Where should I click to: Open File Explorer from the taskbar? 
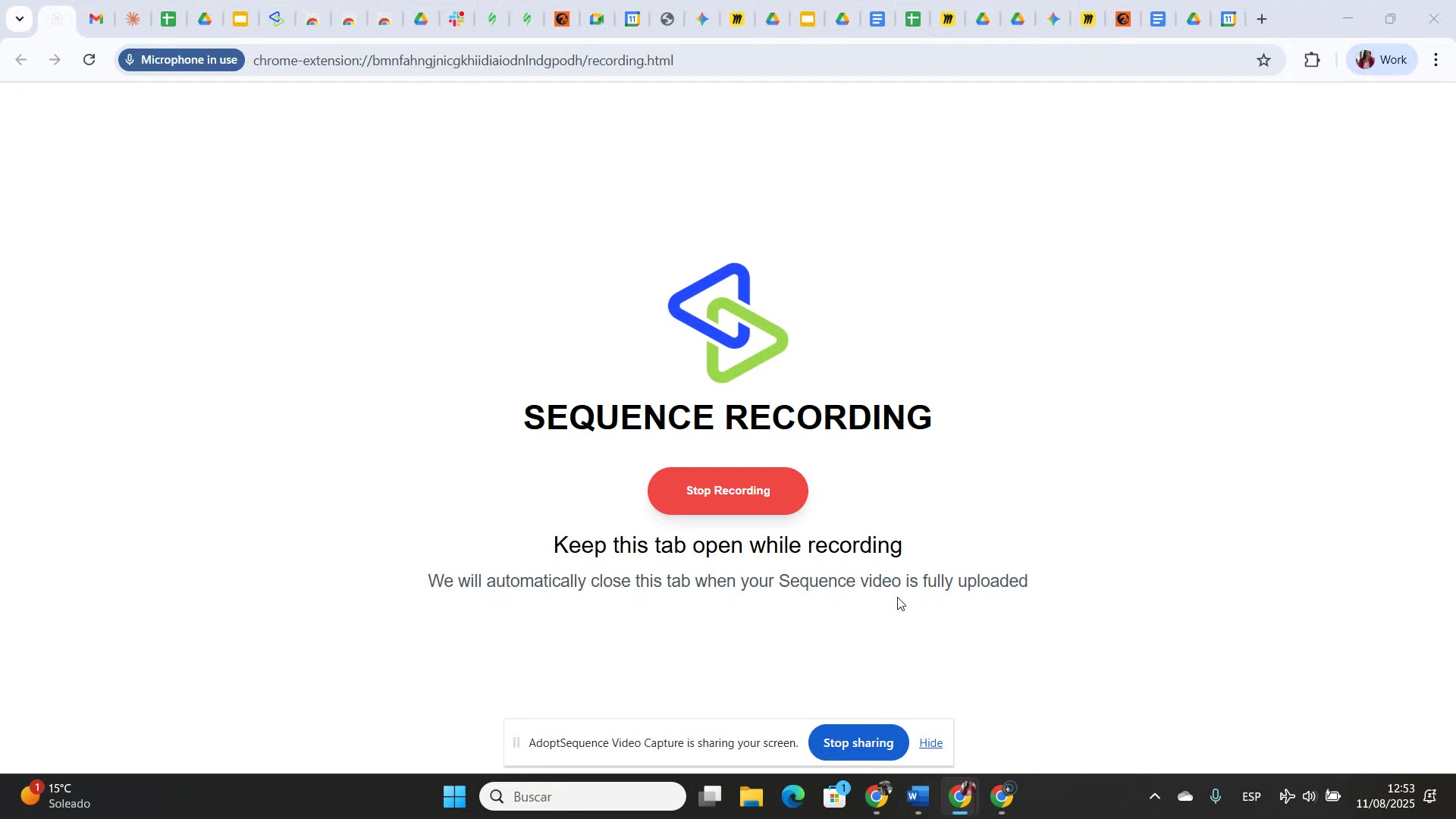[751, 796]
